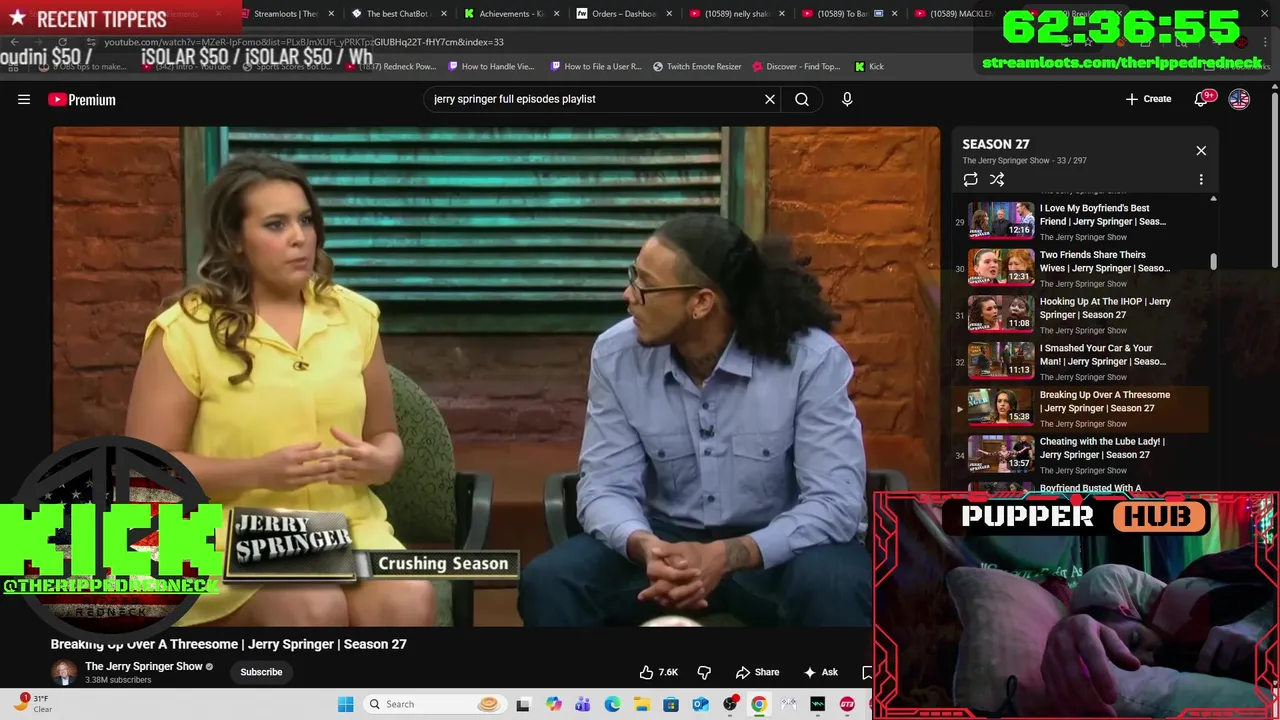Open Microsoft Store from the taskbar
This screenshot has height=720, width=1280.
coord(671,704)
